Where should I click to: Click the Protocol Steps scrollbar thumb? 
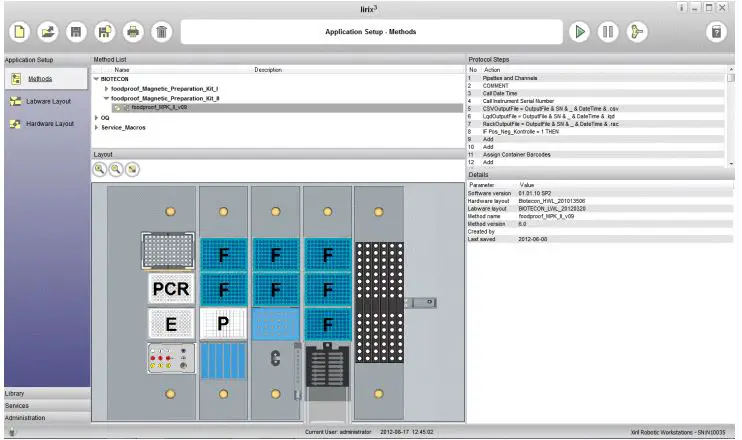[731, 78]
